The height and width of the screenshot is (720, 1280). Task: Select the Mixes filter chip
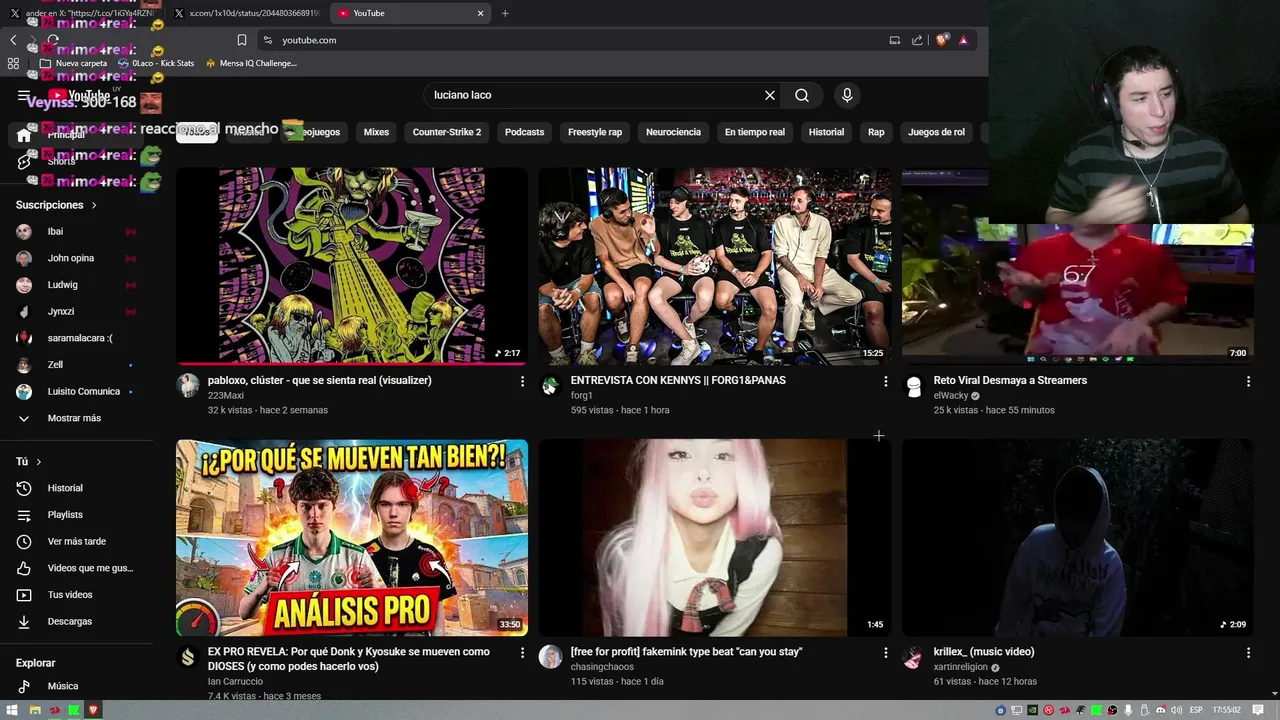[x=376, y=132]
